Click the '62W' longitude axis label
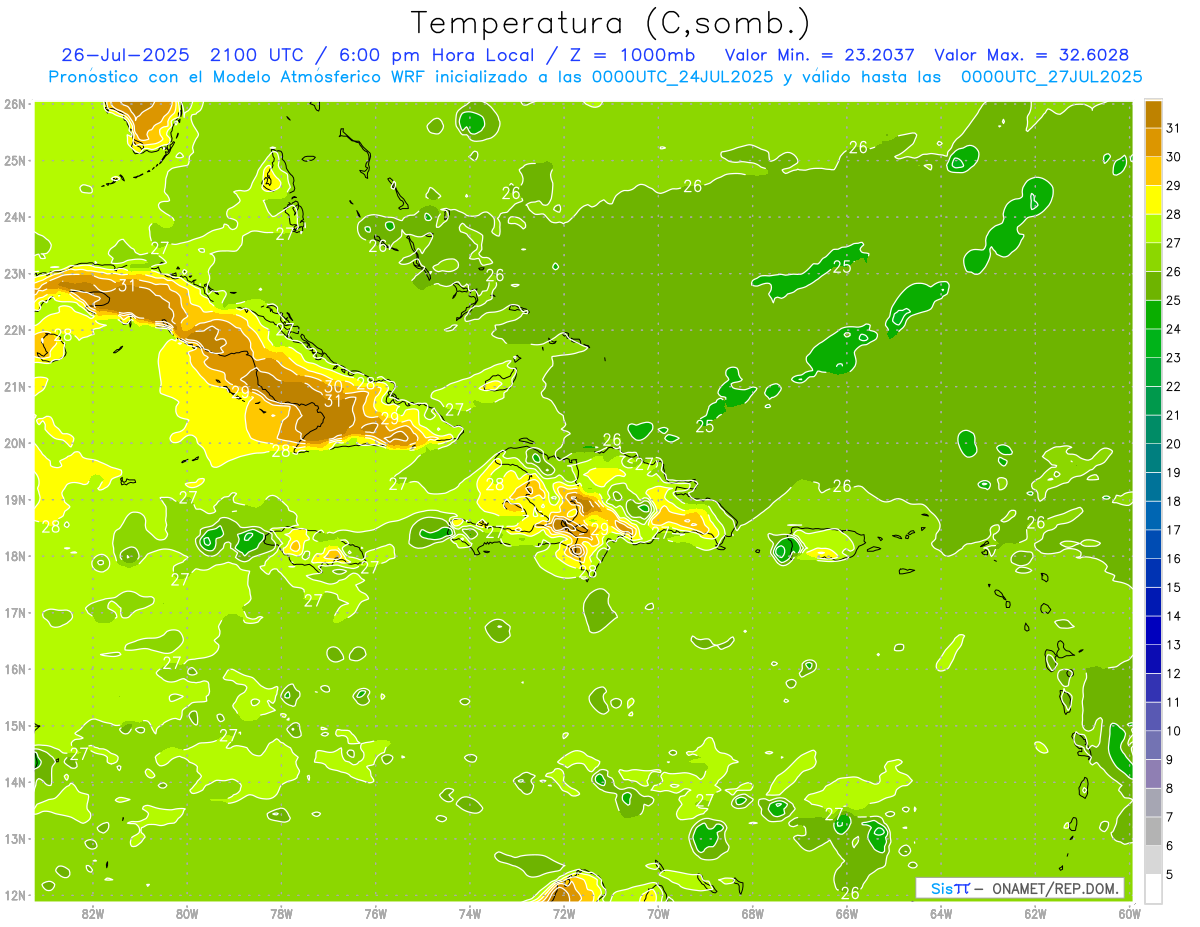The image size is (1200, 927). (x=1034, y=913)
